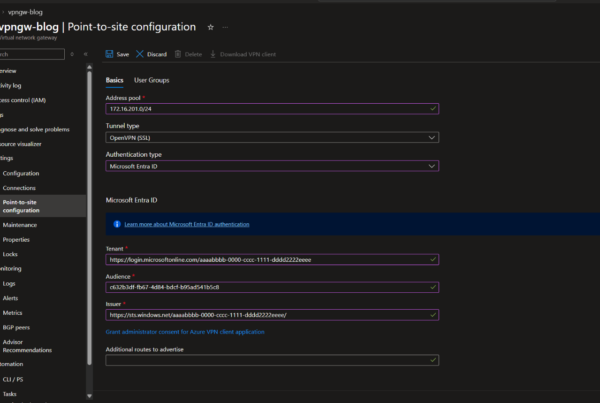
Task: Click the Discard button label
Action: 157,54
